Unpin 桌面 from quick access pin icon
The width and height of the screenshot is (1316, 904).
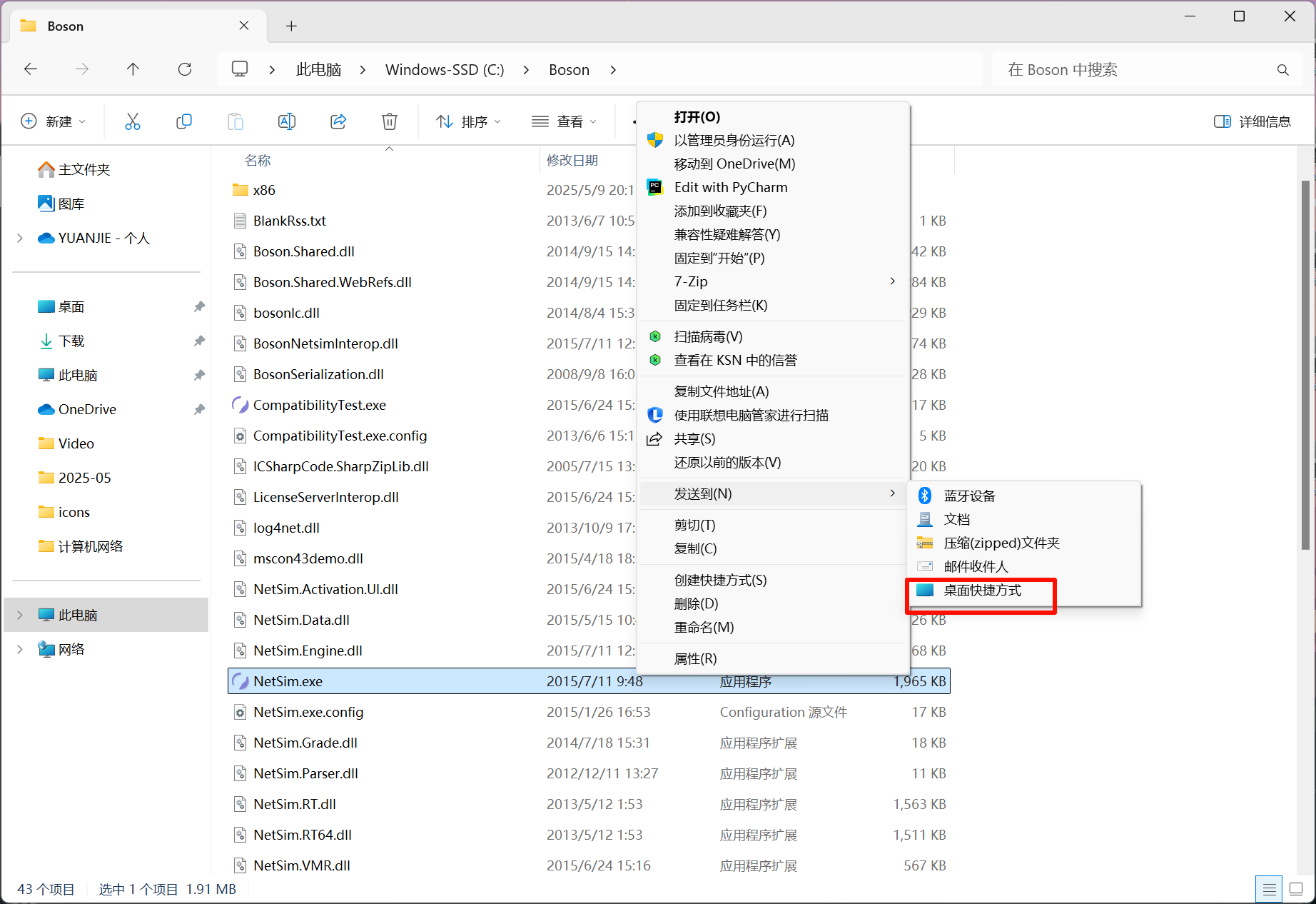coord(199,306)
